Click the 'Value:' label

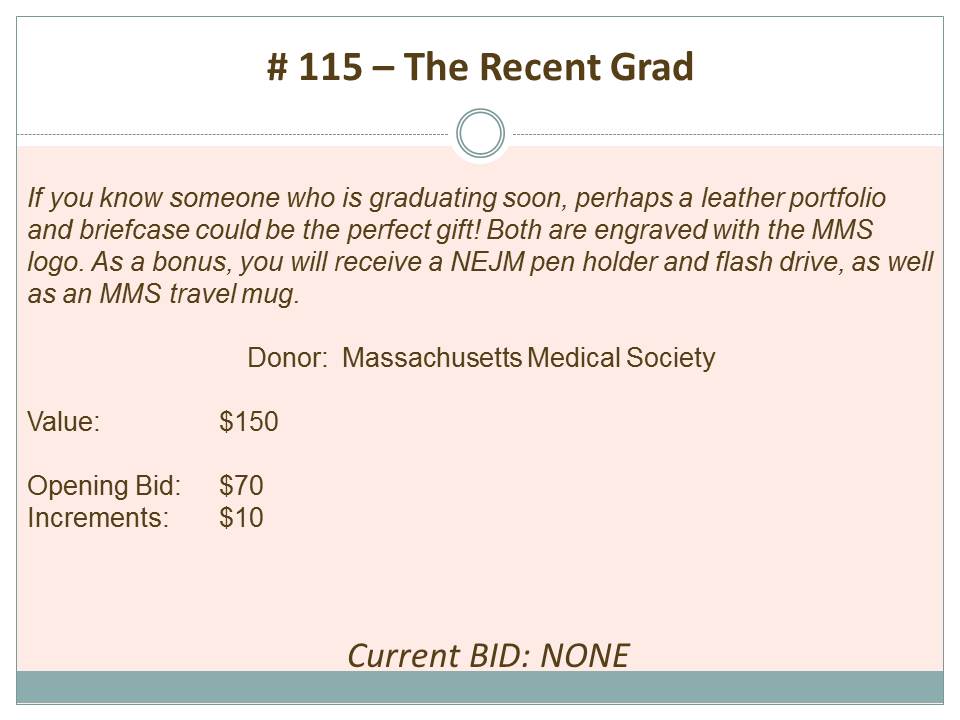64,421
